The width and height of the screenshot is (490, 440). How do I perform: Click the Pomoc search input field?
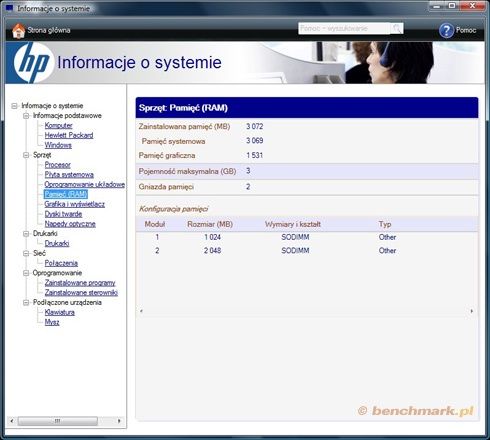(x=344, y=29)
